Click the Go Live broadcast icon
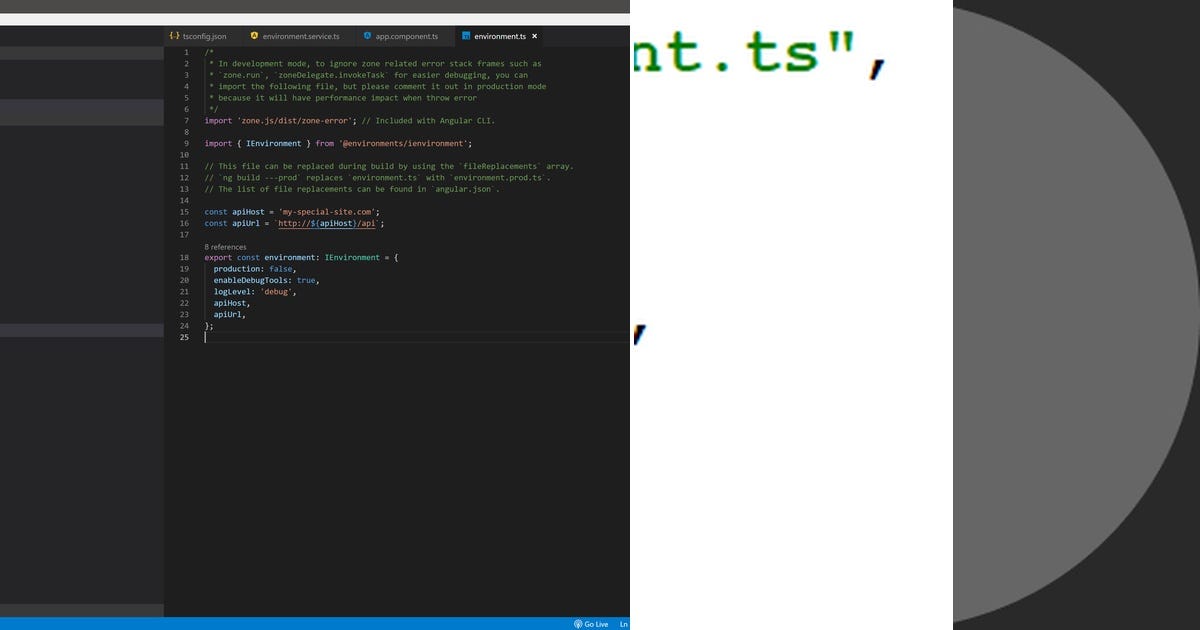The image size is (1200, 630). 578,624
